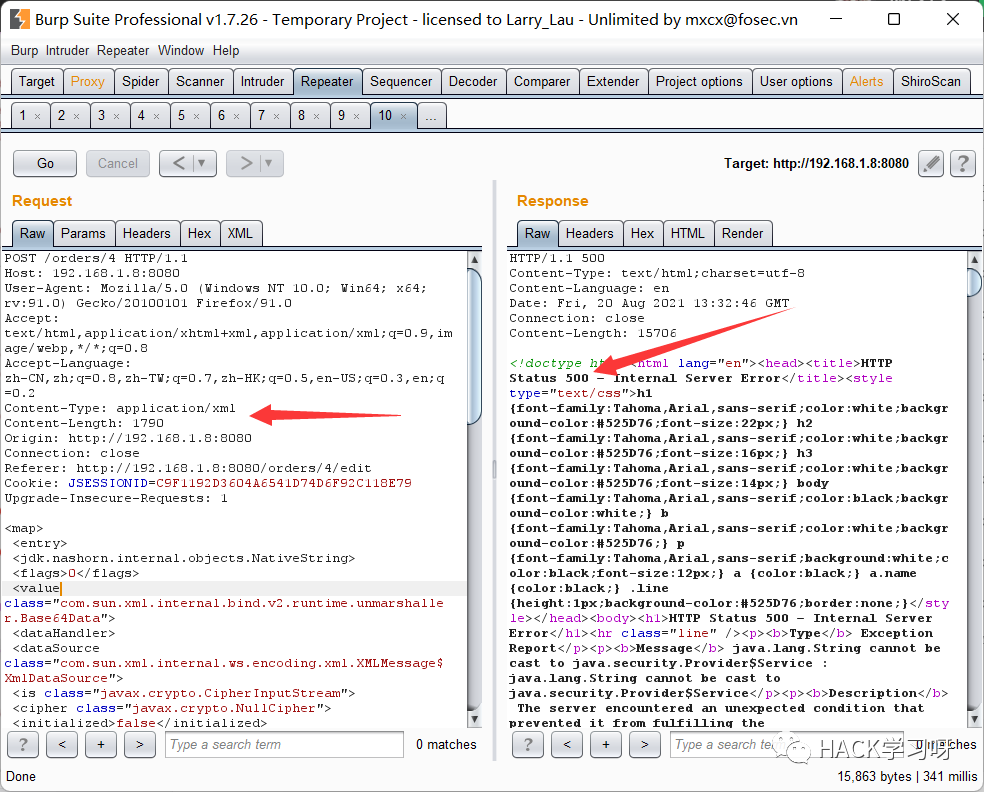
Task: Go to next match in request search
Action: click(x=140, y=744)
